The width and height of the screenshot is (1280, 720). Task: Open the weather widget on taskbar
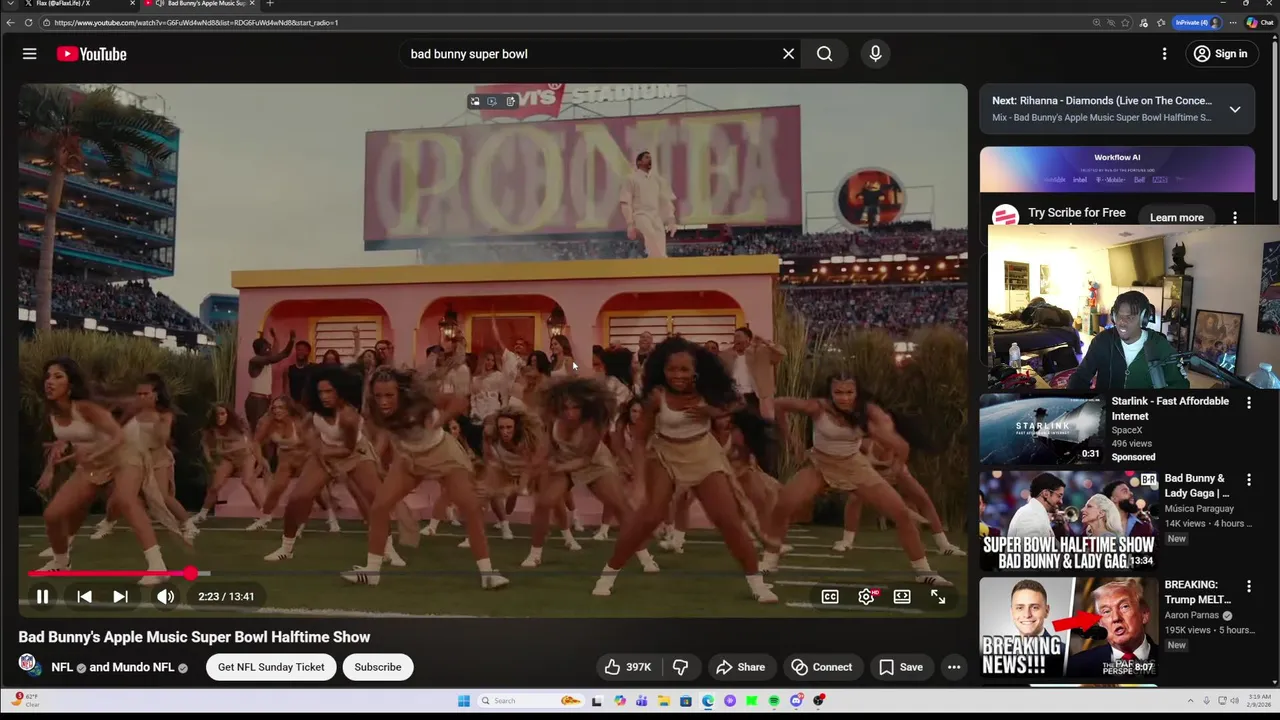26,700
